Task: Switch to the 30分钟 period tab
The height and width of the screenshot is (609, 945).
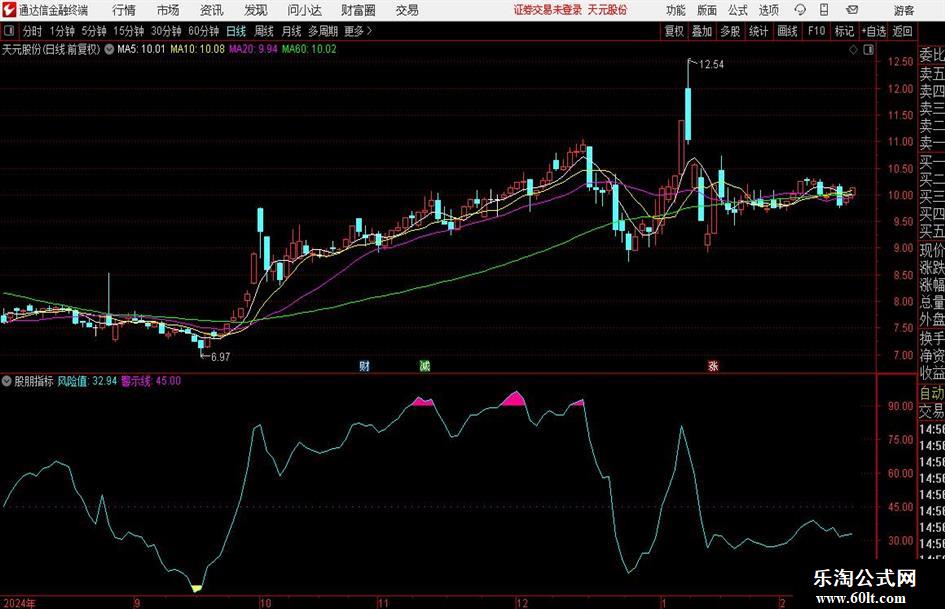Action: pyautogui.click(x=166, y=31)
